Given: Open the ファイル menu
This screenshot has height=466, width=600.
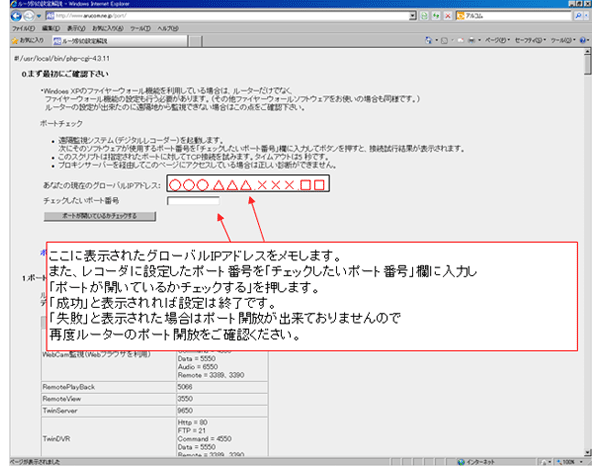Looking at the screenshot, I should coord(23,29).
